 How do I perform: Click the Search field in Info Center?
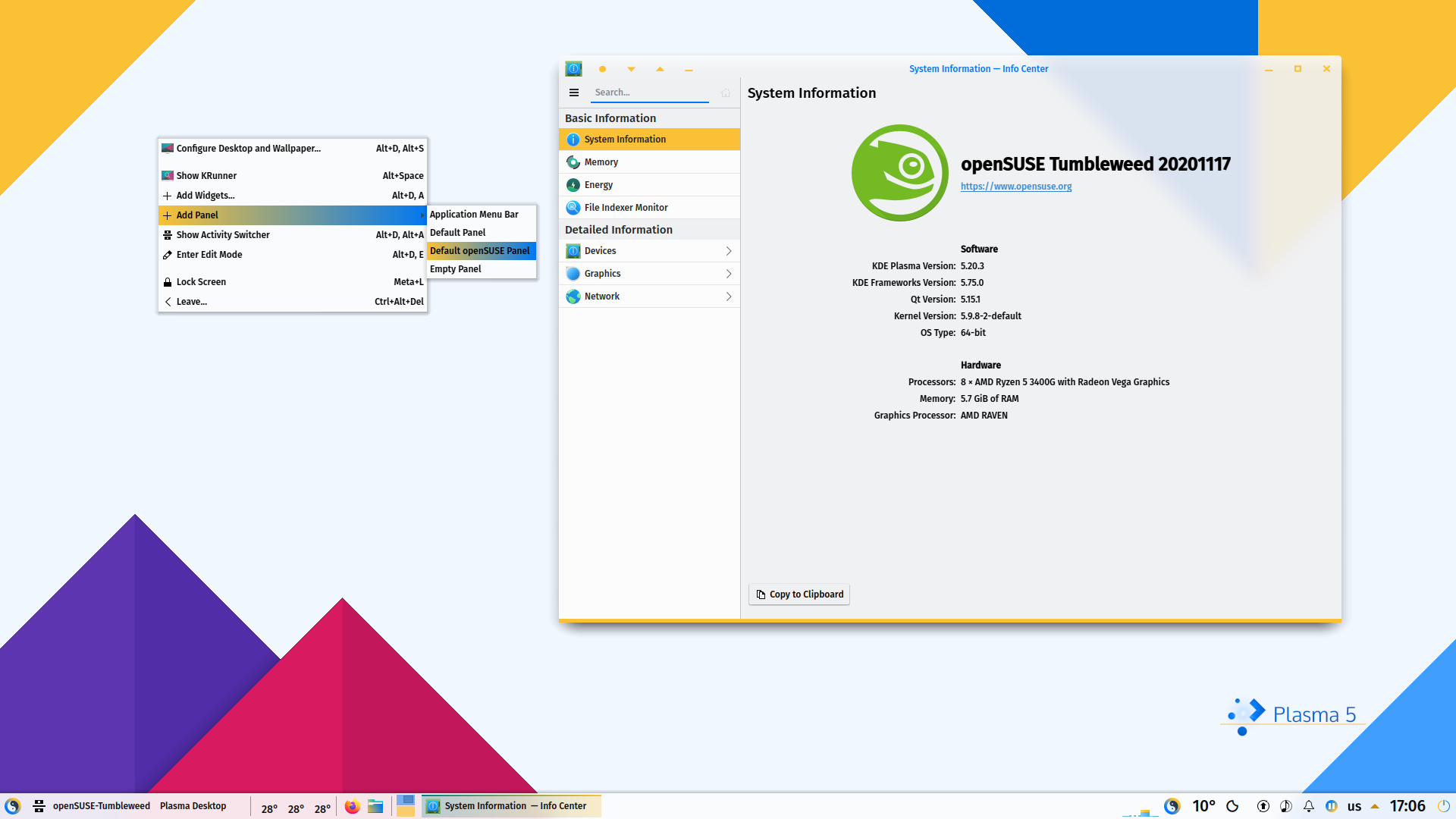click(x=650, y=93)
